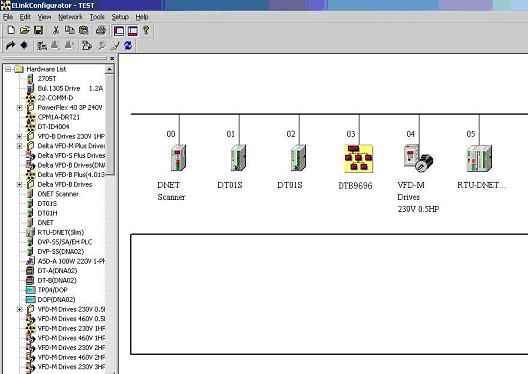
Task: Save project with the floppy disk icon
Action: (x=38, y=30)
